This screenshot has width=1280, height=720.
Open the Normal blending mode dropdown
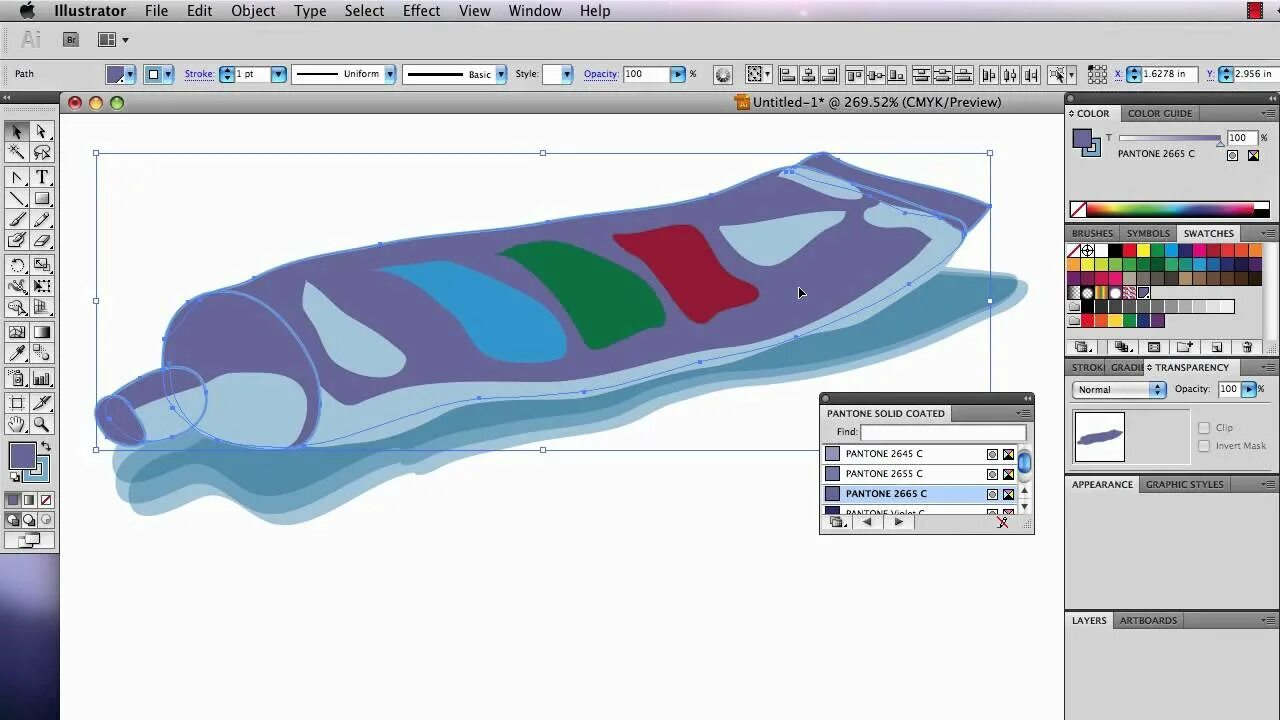[1119, 390]
